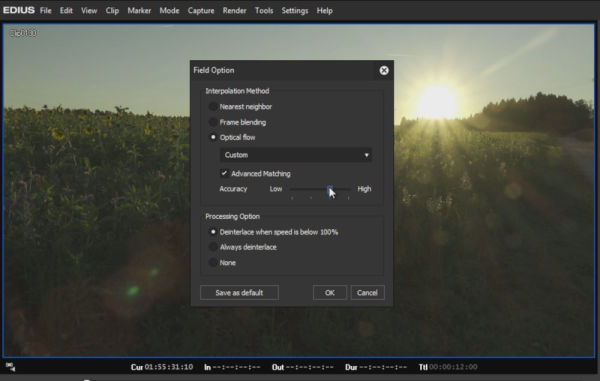Open the File menu

pyautogui.click(x=46, y=11)
